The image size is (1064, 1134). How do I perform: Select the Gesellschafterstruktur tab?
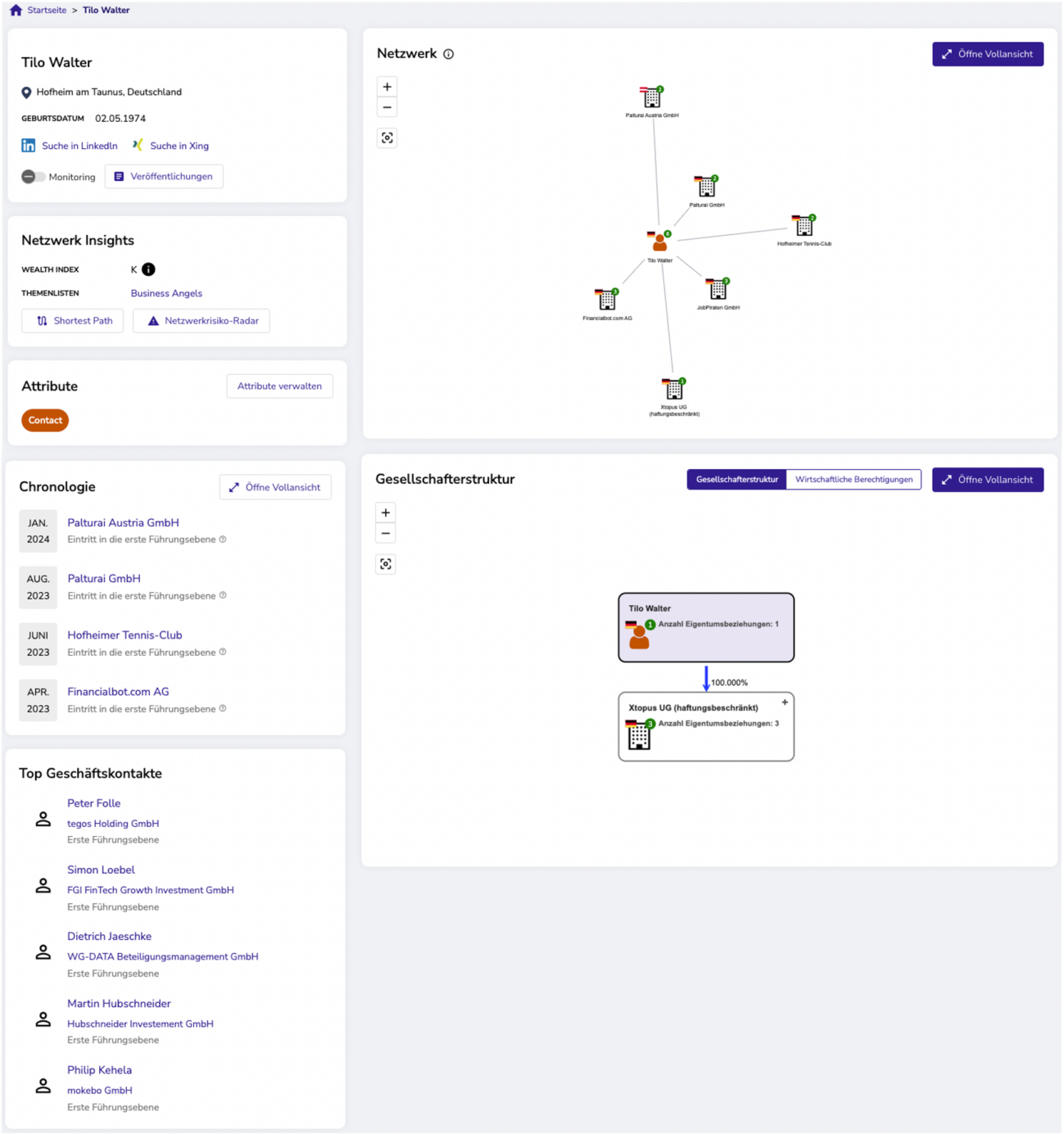pyautogui.click(x=736, y=480)
